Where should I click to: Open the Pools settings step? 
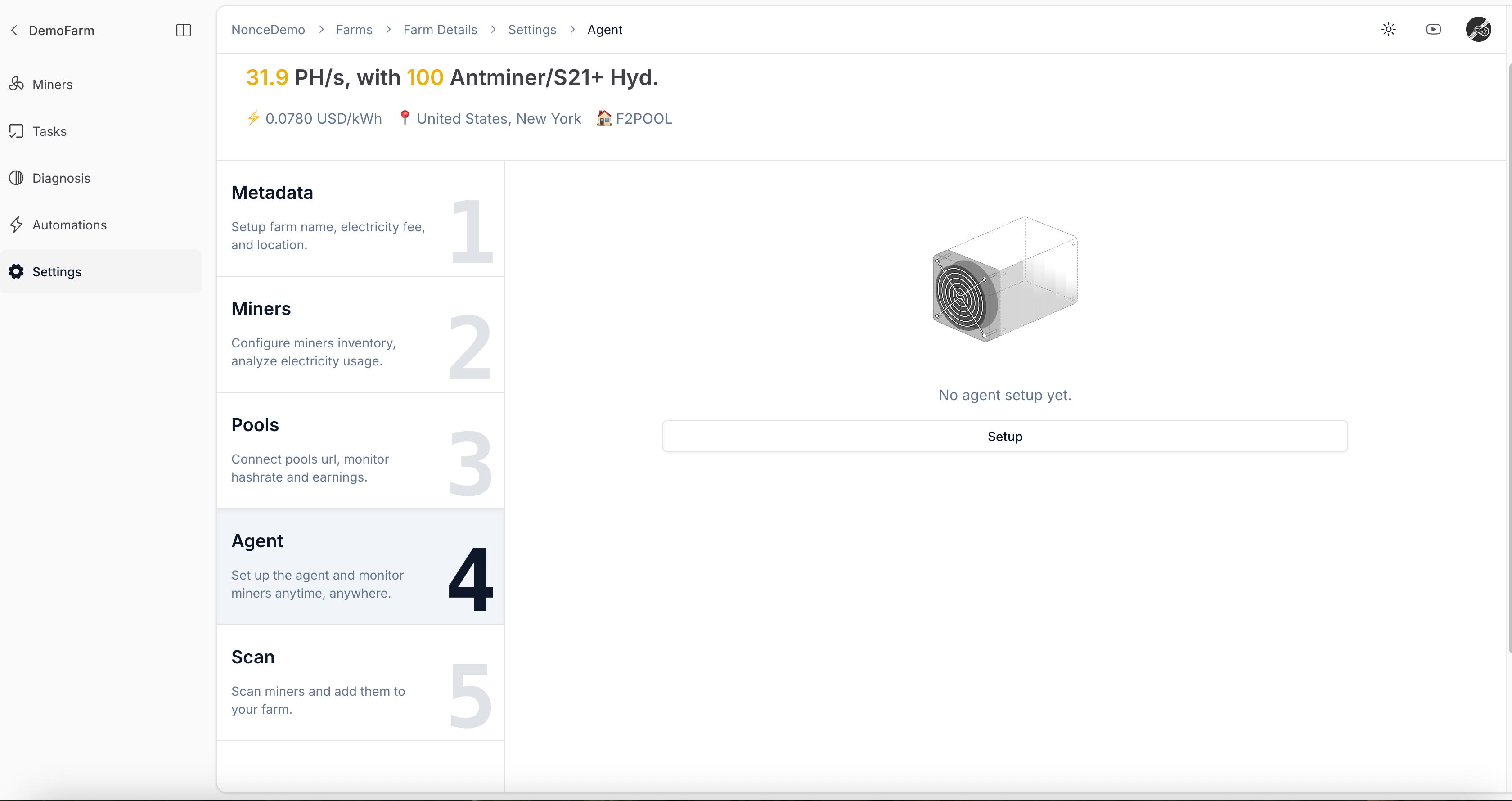point(360,450)
